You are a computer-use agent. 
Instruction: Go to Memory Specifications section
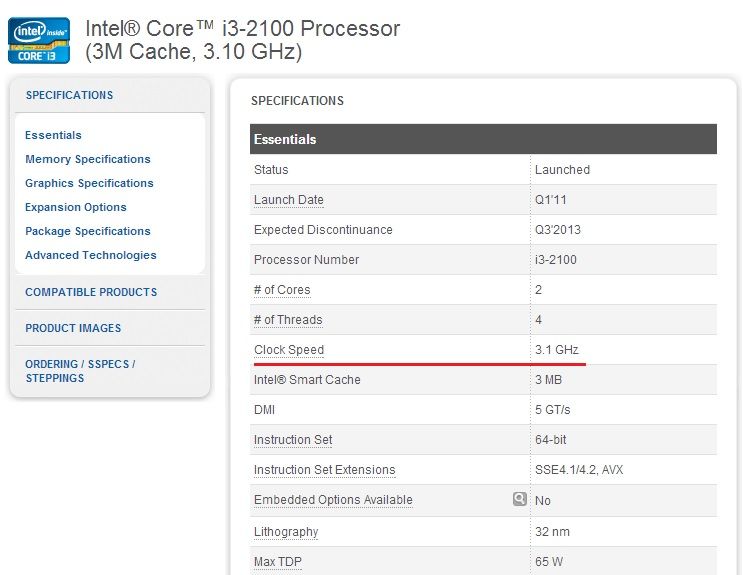tap(88, 159)
